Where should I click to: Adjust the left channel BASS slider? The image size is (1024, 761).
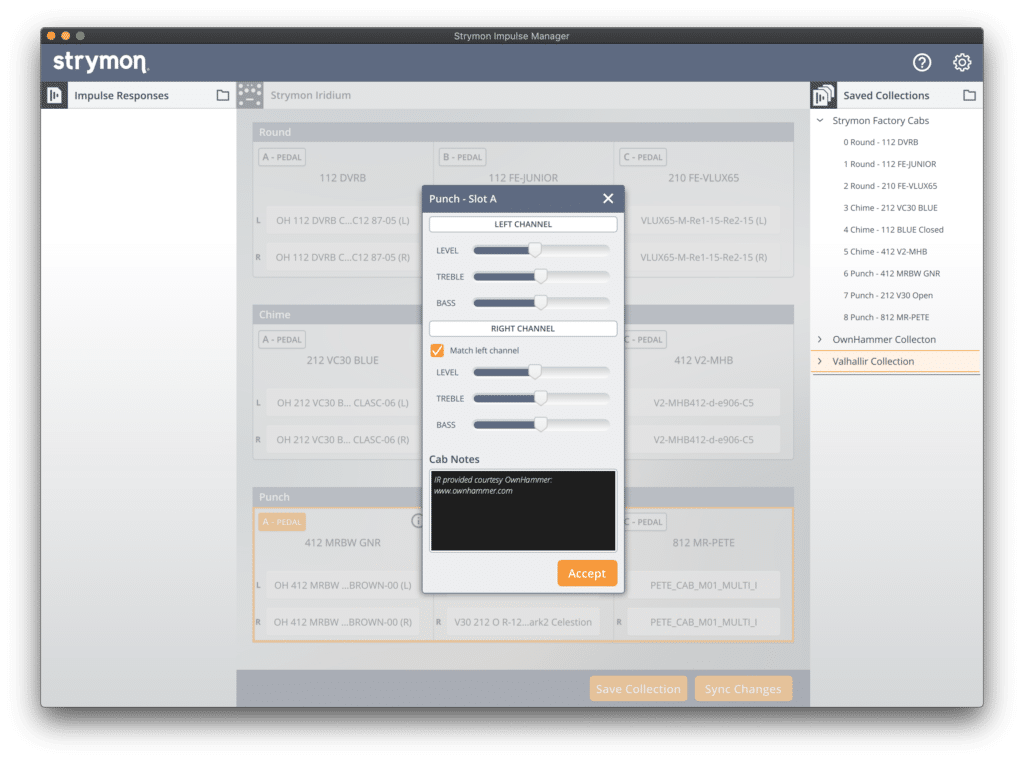(x=541, y=302)
